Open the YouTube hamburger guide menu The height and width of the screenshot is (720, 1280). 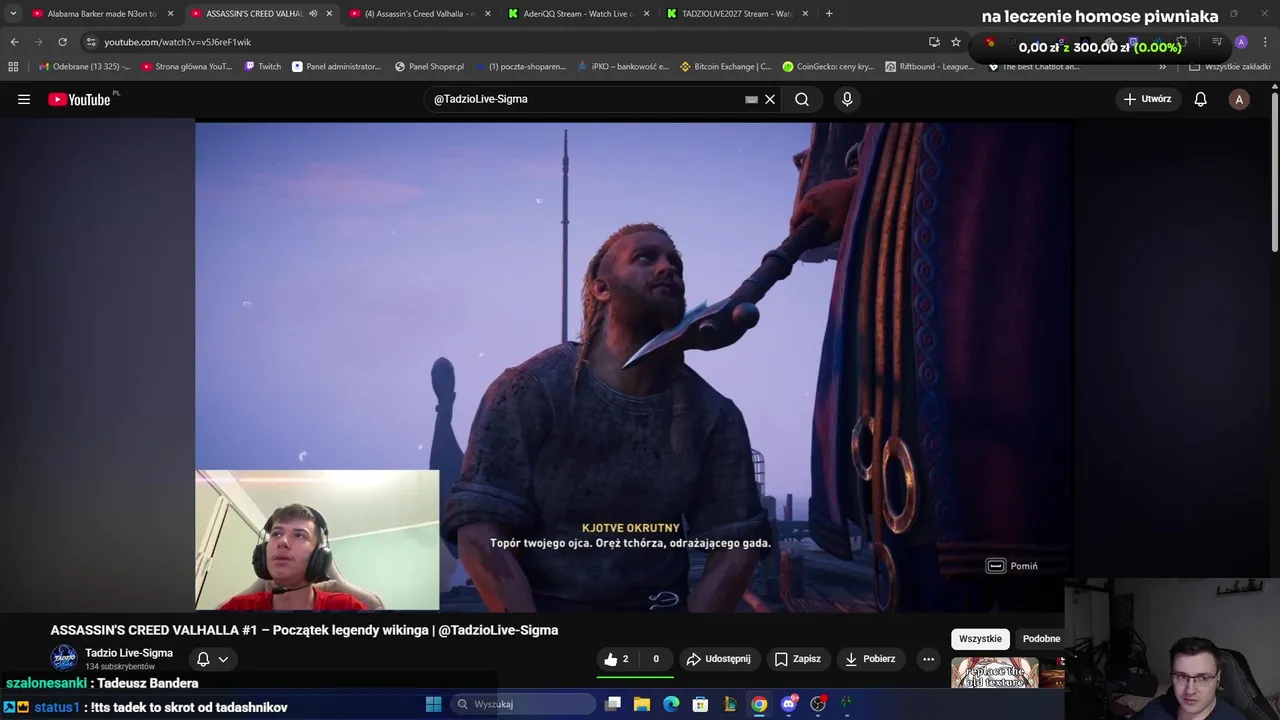point(24,99)
